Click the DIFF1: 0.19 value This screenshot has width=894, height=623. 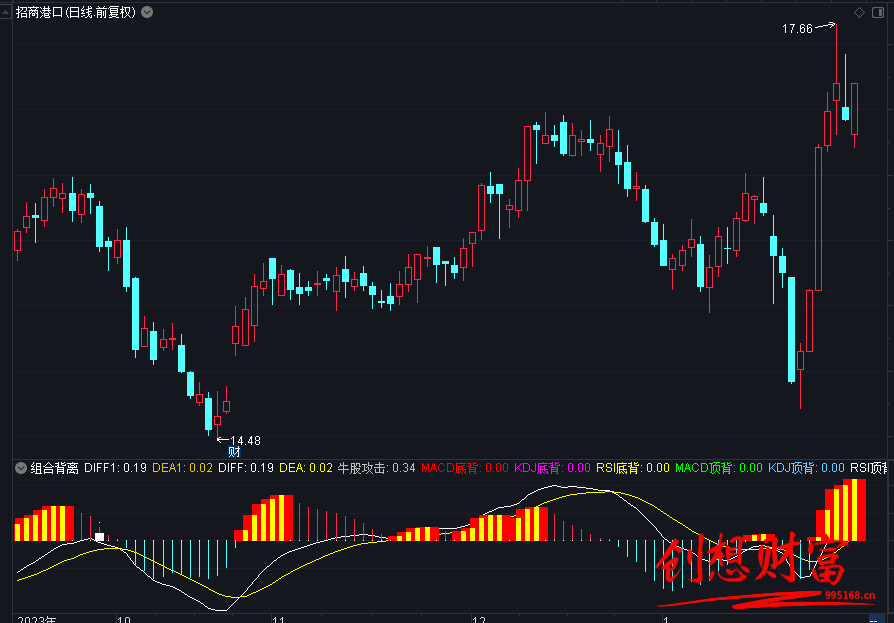tap(115, 468)
